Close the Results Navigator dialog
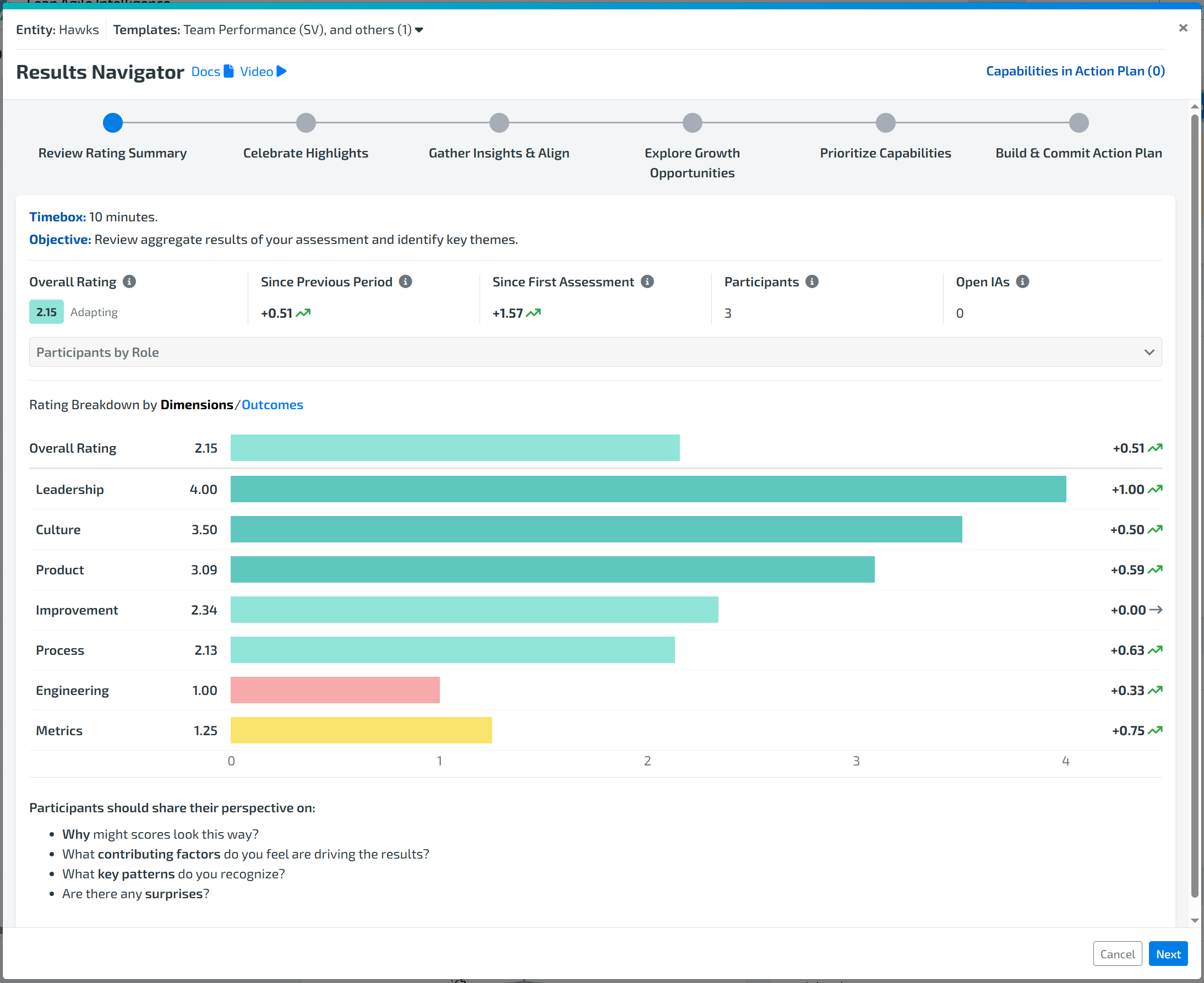 coord(1183,28)
